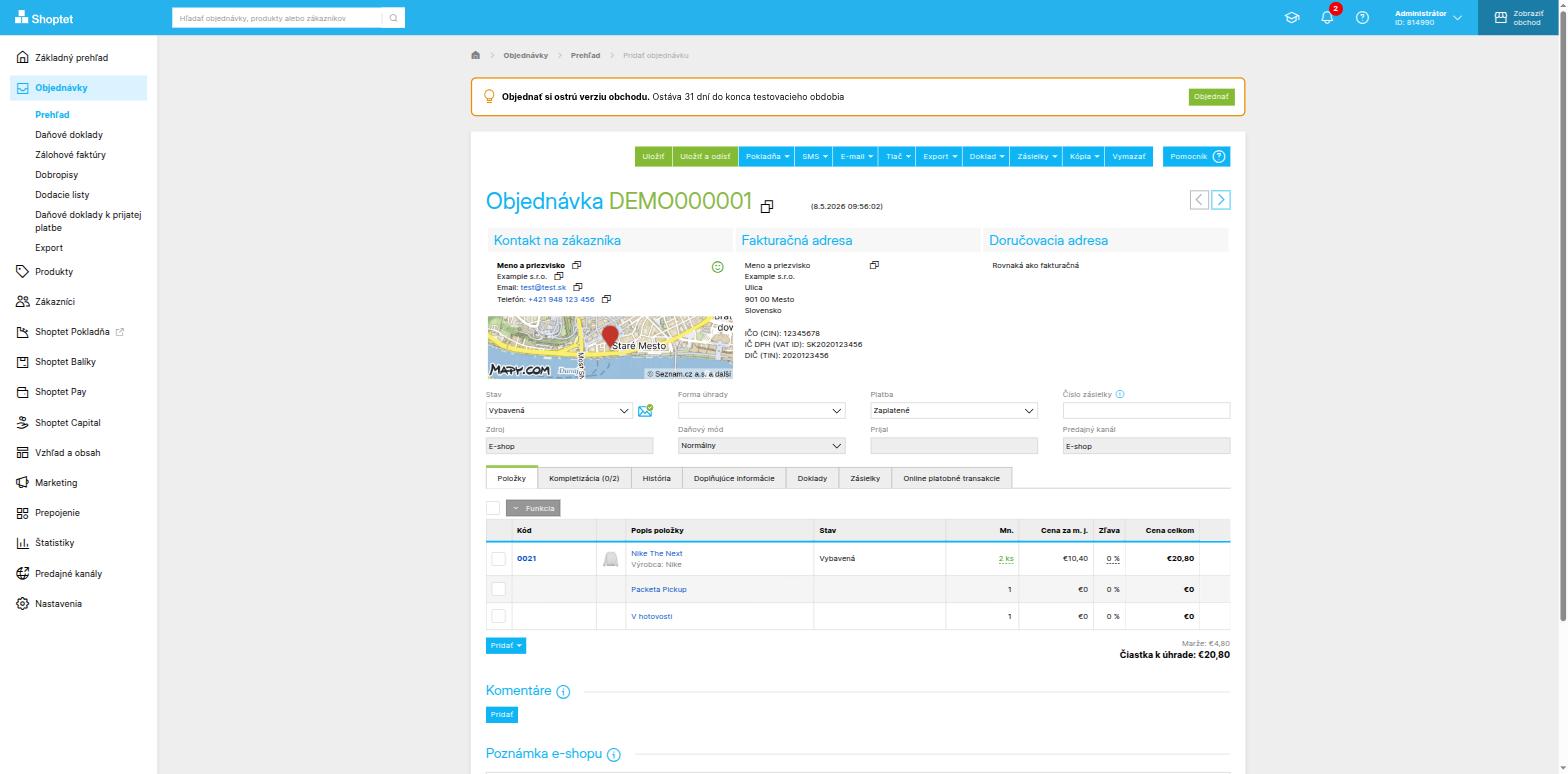This screenshot has width=1568, height=774.
Task: Open the Stav dropdown showing Vybavená
Action: tap(559, 410)
